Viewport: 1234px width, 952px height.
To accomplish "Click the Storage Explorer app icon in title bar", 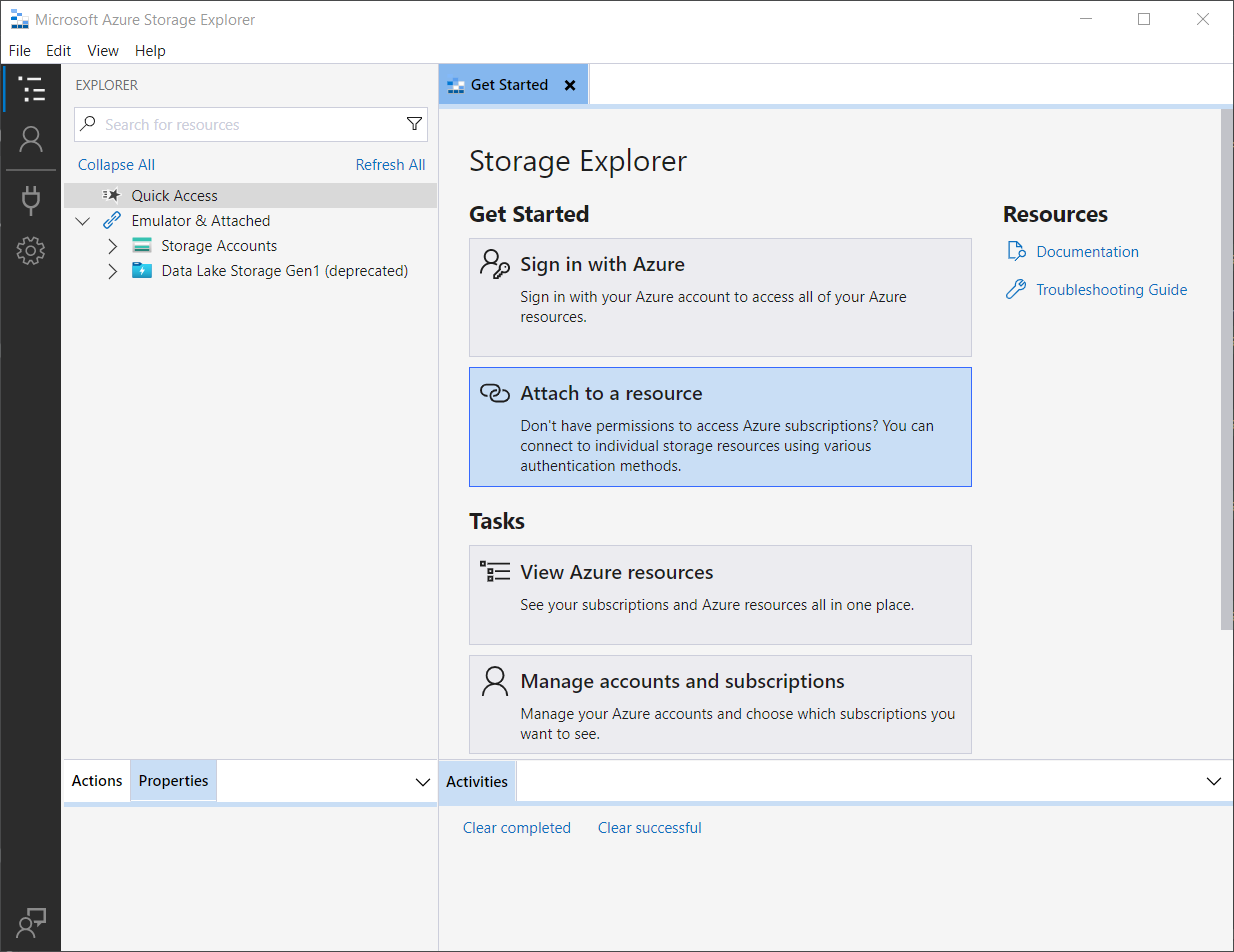I will pos(19,19).
